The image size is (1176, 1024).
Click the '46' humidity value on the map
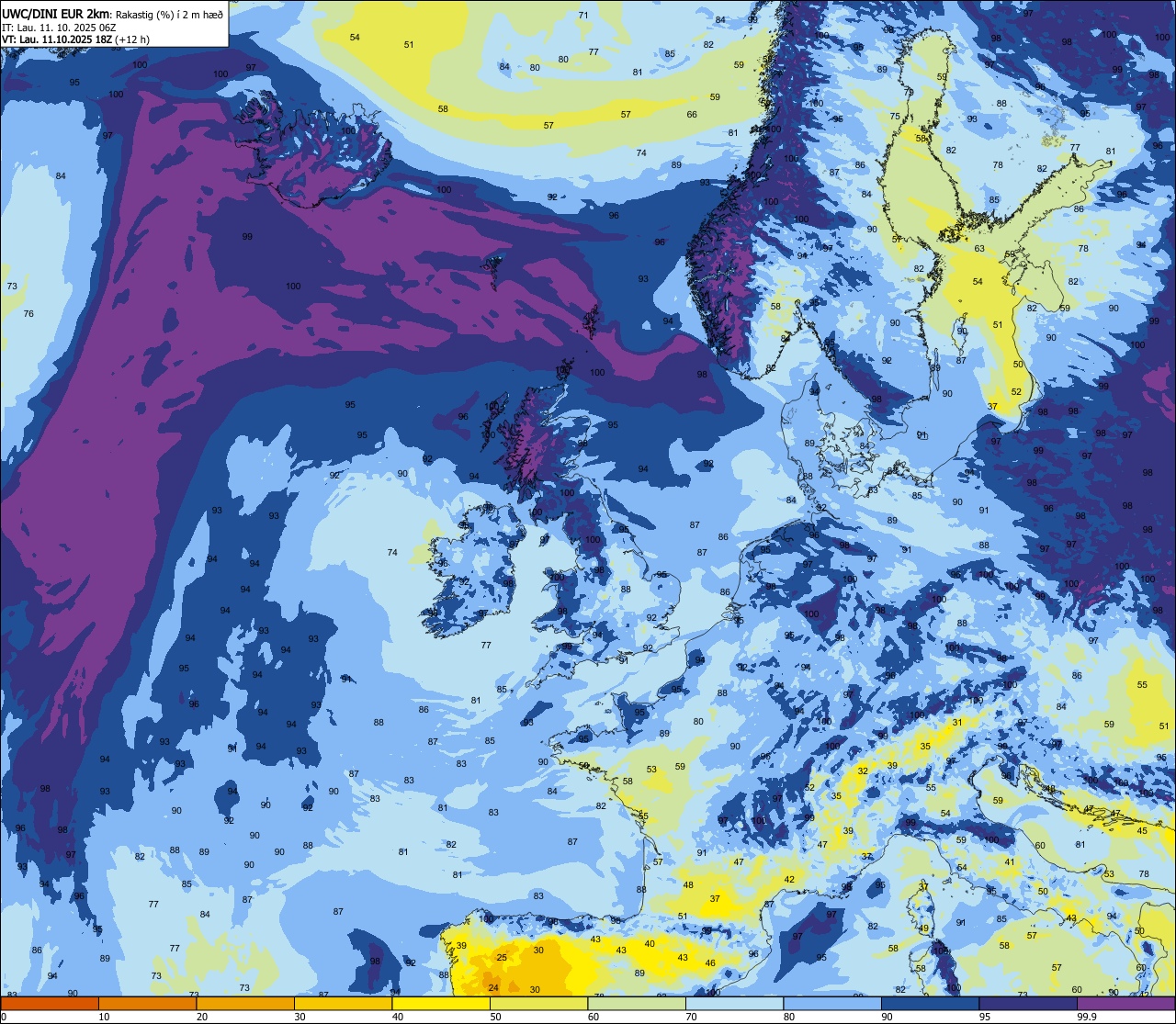tap(710, 963)
